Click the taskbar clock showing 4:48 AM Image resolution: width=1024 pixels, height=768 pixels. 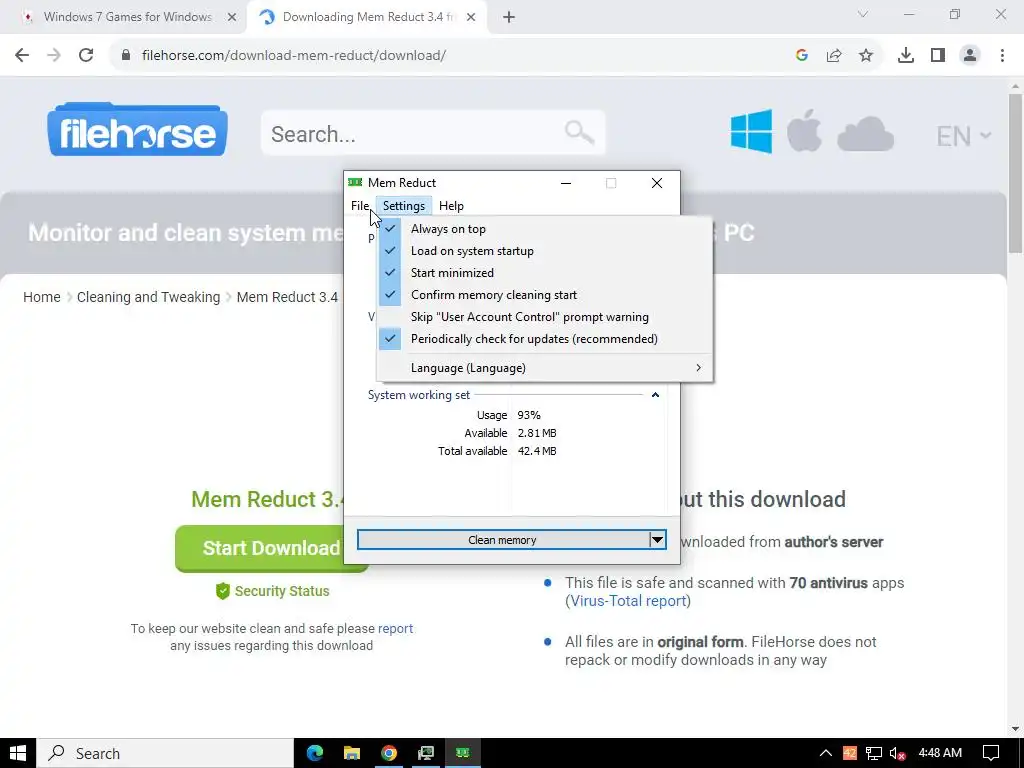coord(940,753)
